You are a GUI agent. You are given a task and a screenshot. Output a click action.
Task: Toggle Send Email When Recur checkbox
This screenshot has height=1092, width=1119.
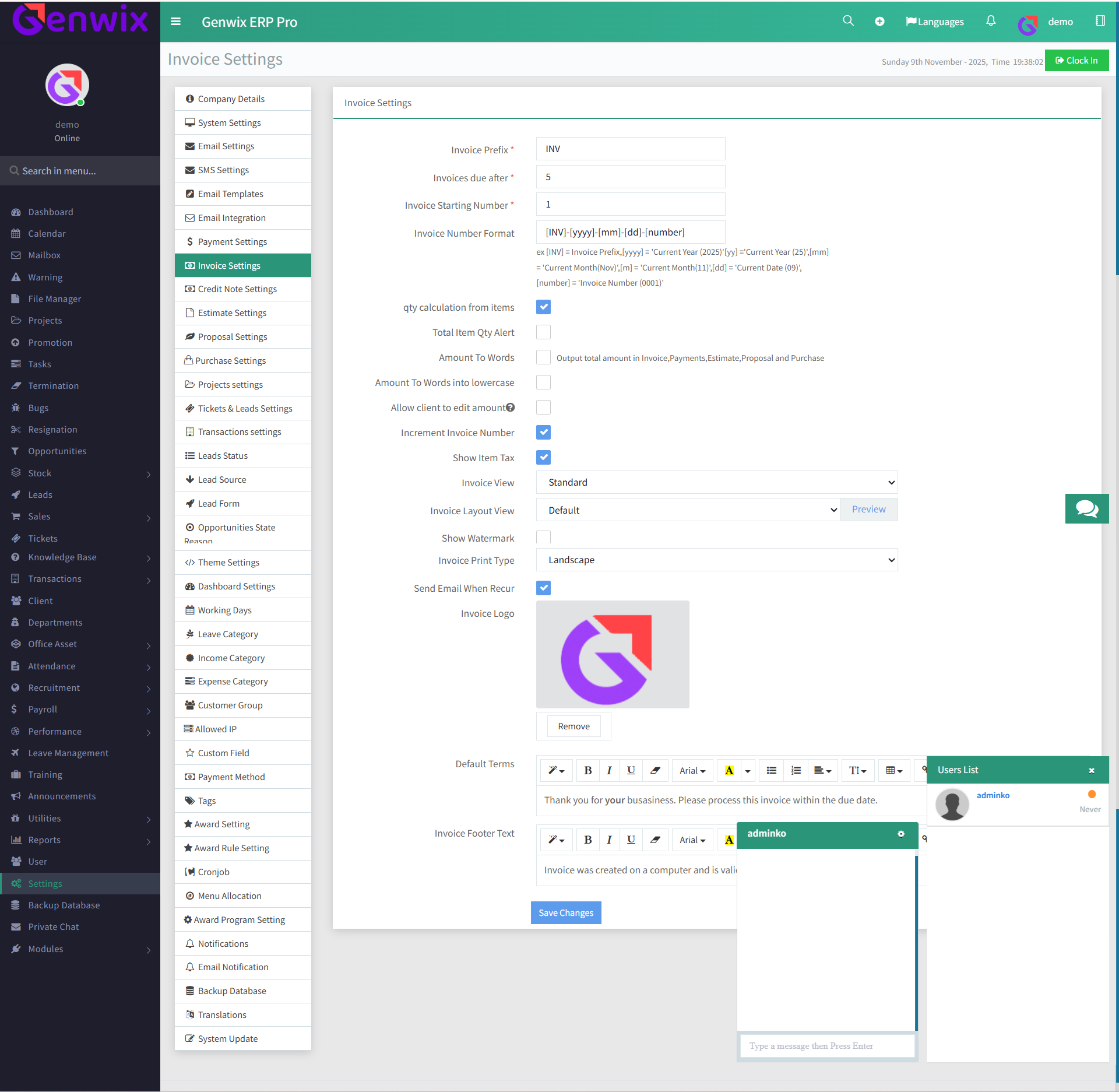(x=543, y=588)
